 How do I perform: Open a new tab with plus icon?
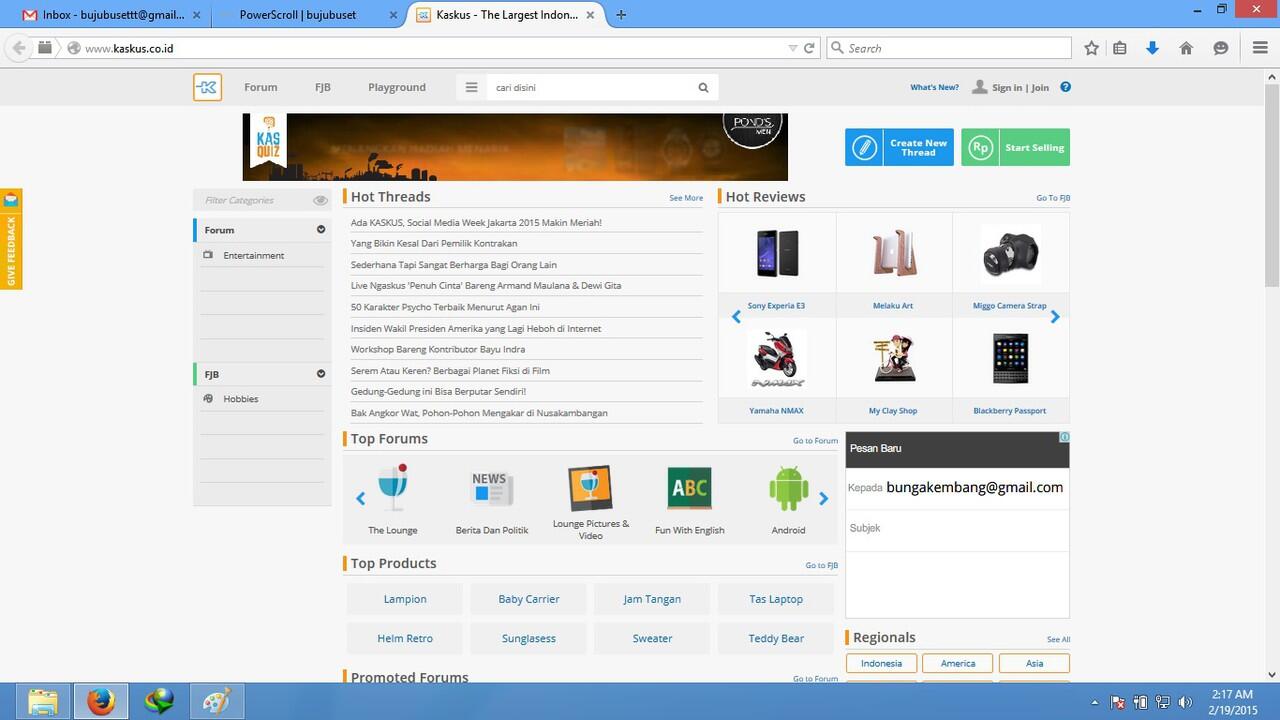click(621, 15)
